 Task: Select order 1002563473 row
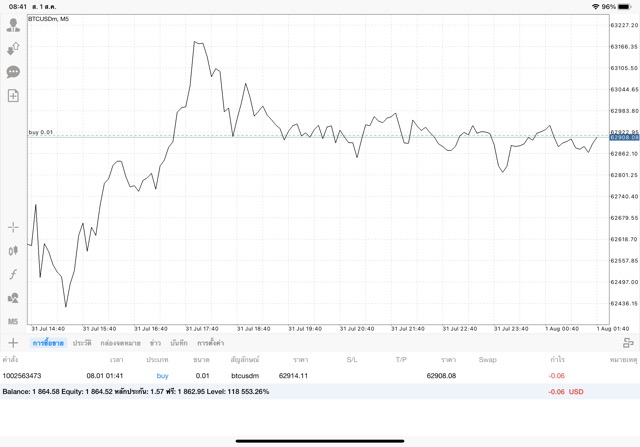point(320,376)
